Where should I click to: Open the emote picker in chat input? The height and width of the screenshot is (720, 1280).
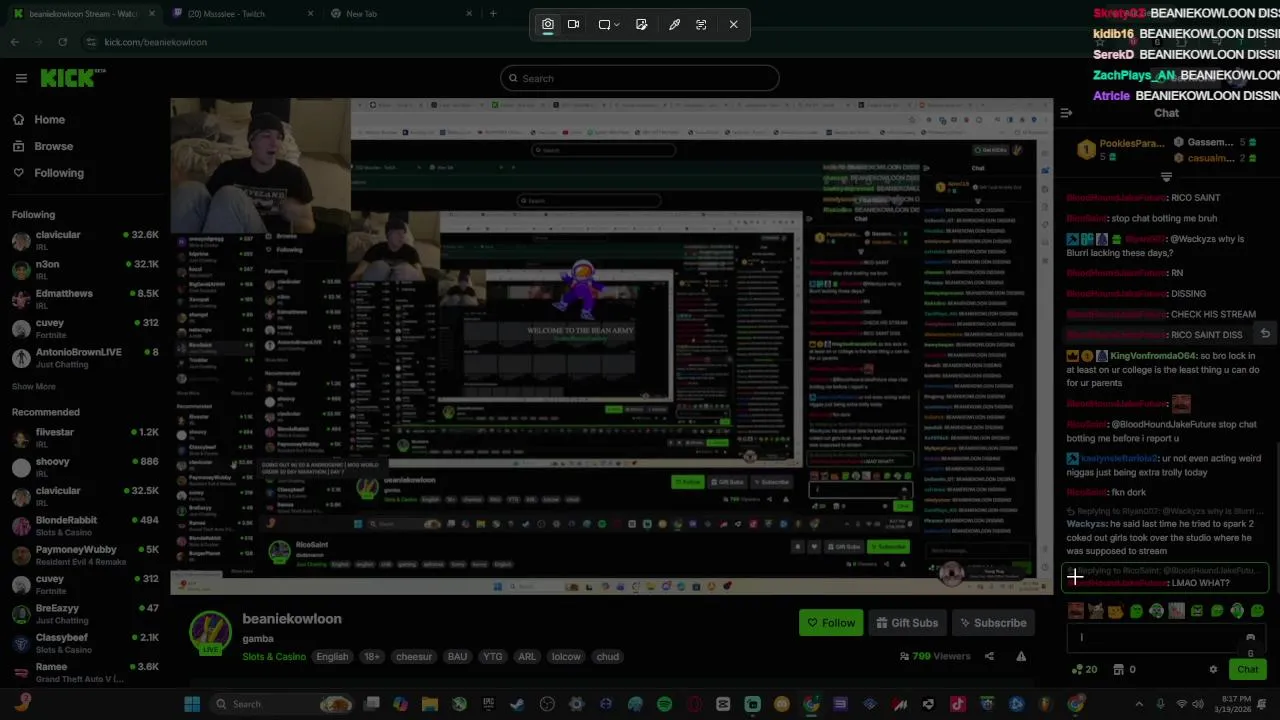(x=1250, y=637)
